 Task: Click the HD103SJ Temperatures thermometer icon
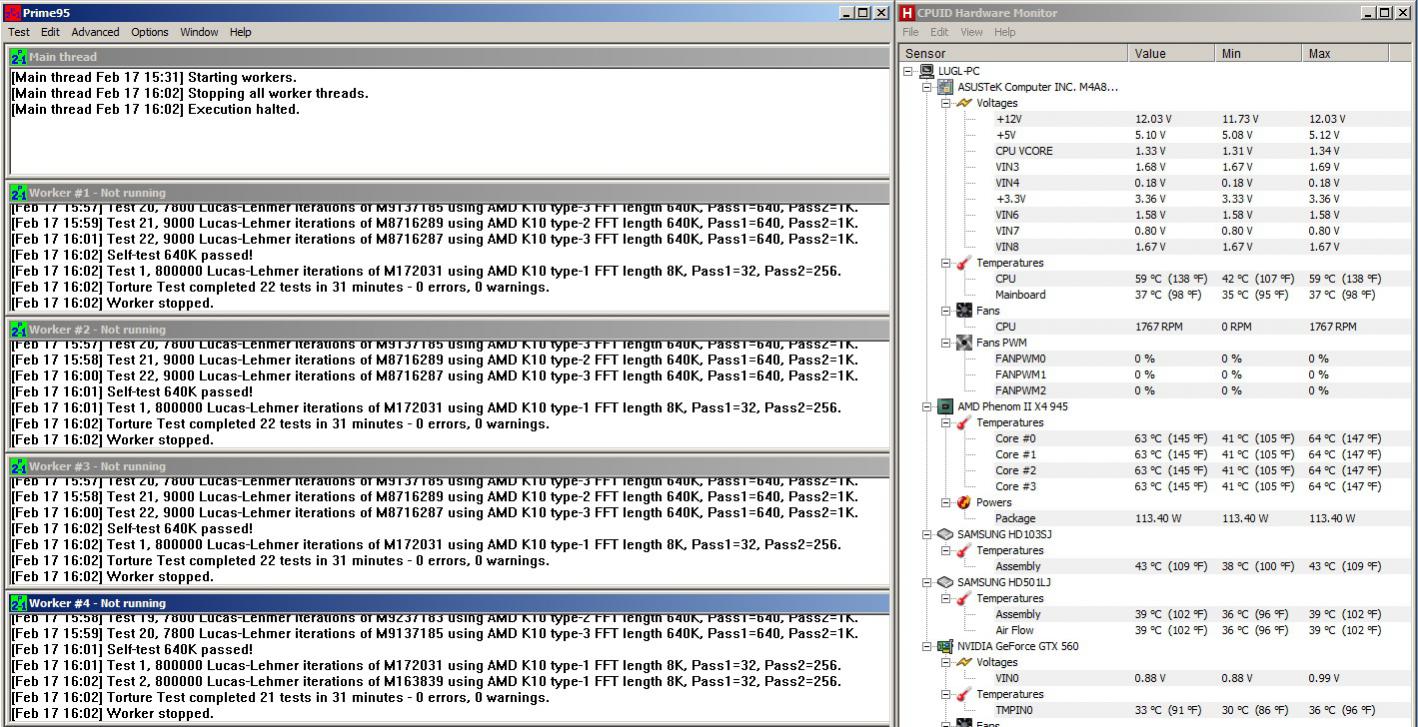coord(964,551)
